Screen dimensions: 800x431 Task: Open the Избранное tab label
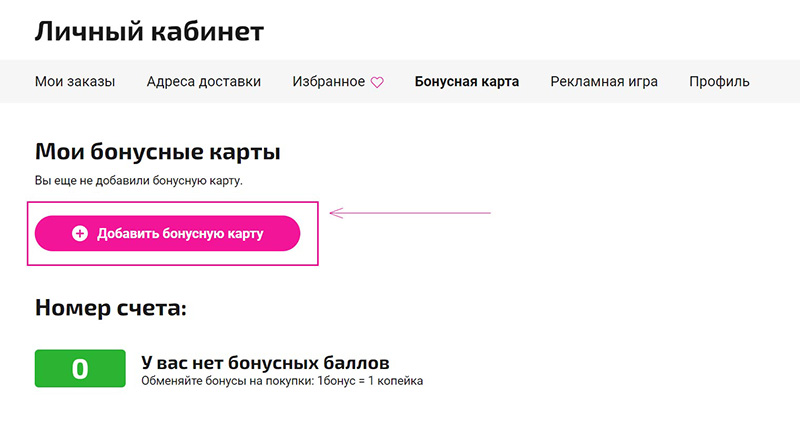tap(328, 82)
